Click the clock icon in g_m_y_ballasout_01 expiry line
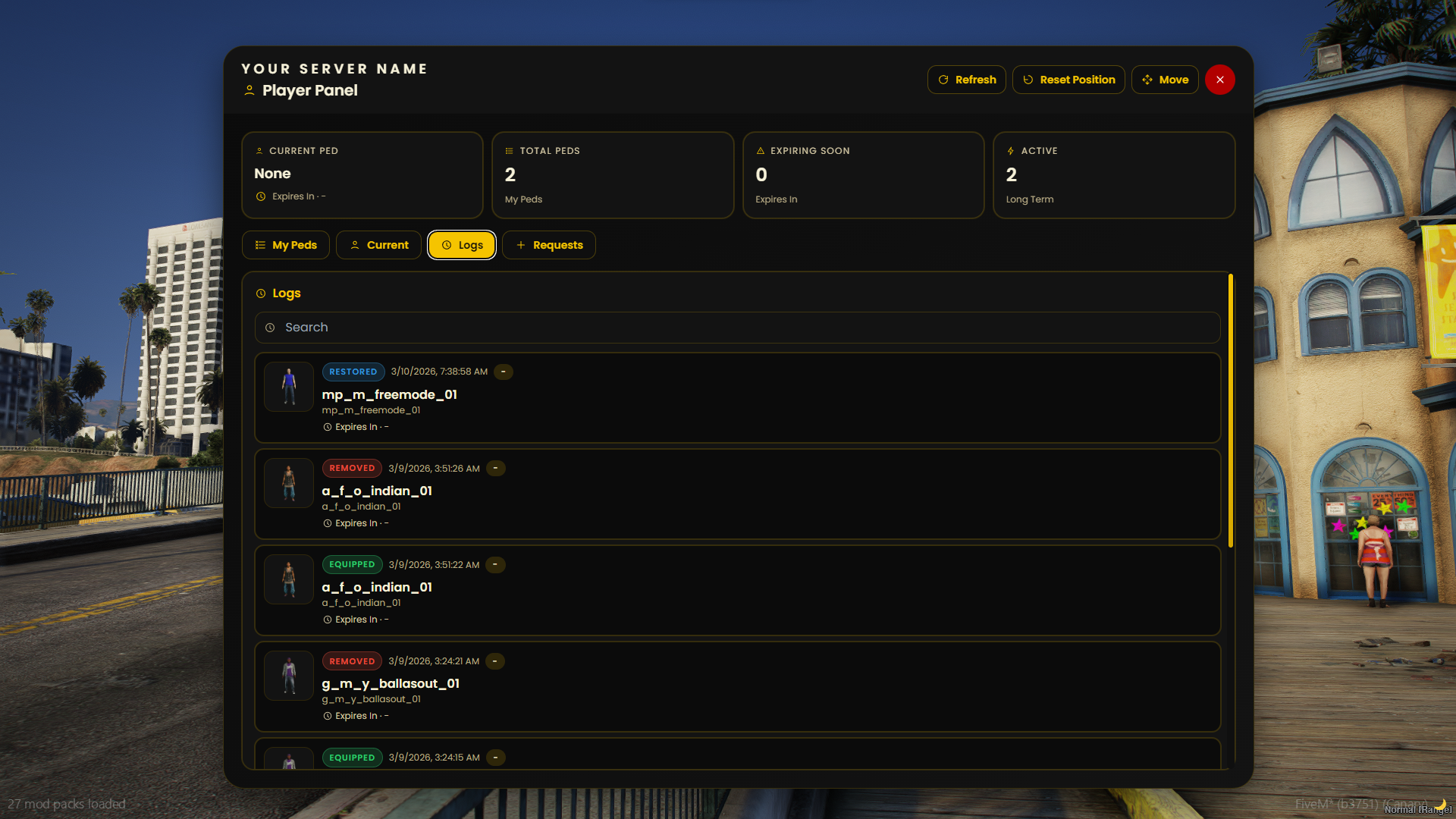The image size is (1456, 819). [328, 716]
